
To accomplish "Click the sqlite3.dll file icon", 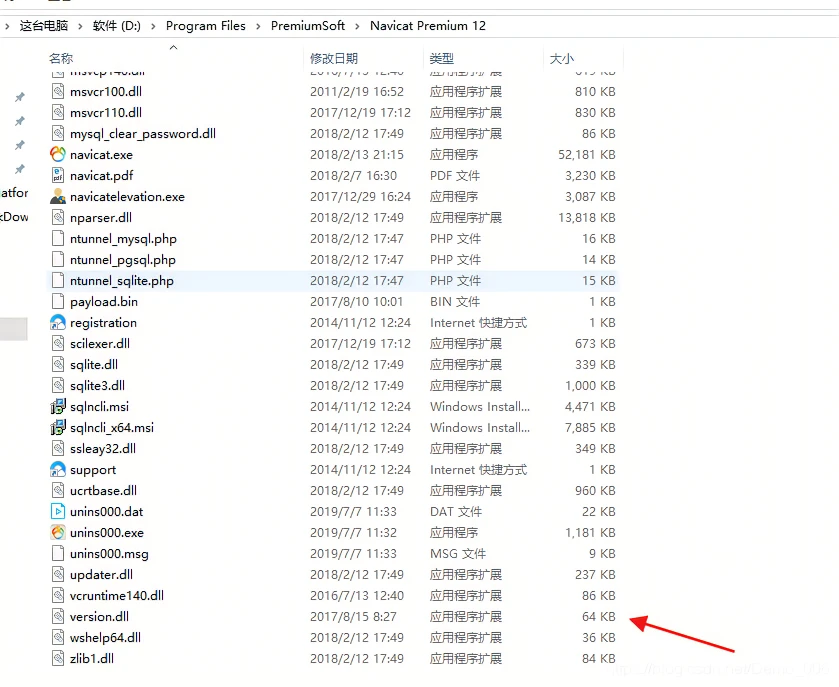I will click(58, 385).
